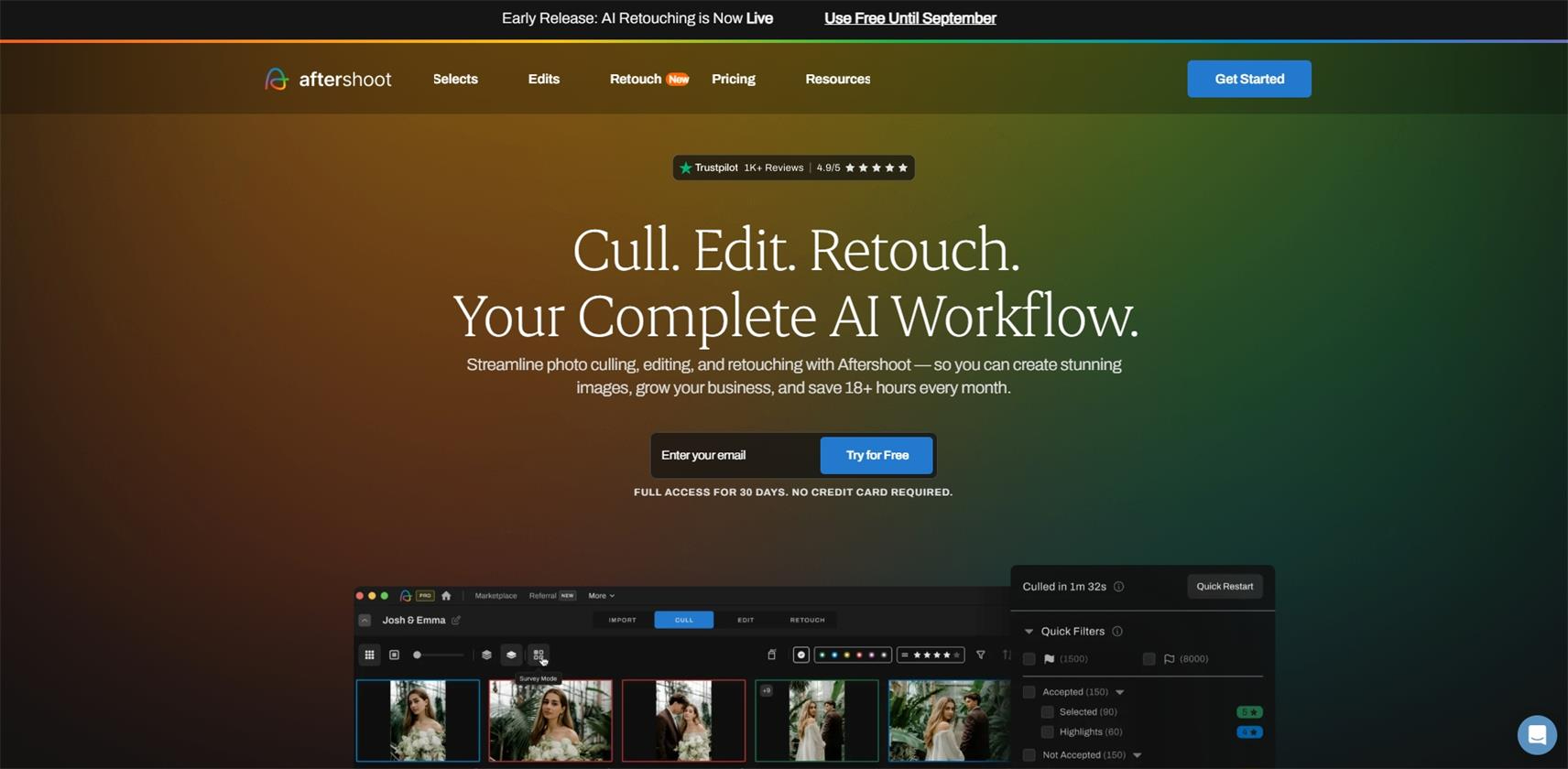Open the Trustpilot reviews badge
The height and width of the screenshot is (769, 1568).
coord(793,168)
